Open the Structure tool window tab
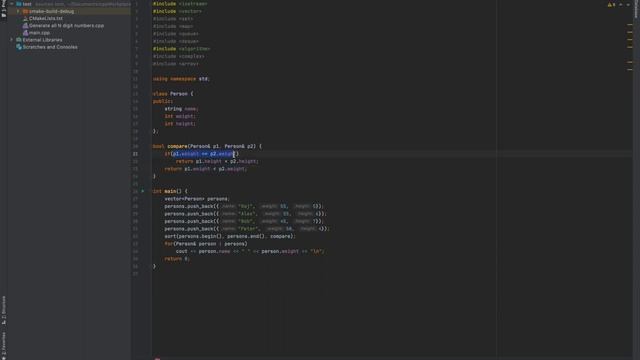Image resolution: width=640 pixels, height=360 pixels. coord(4,310)
